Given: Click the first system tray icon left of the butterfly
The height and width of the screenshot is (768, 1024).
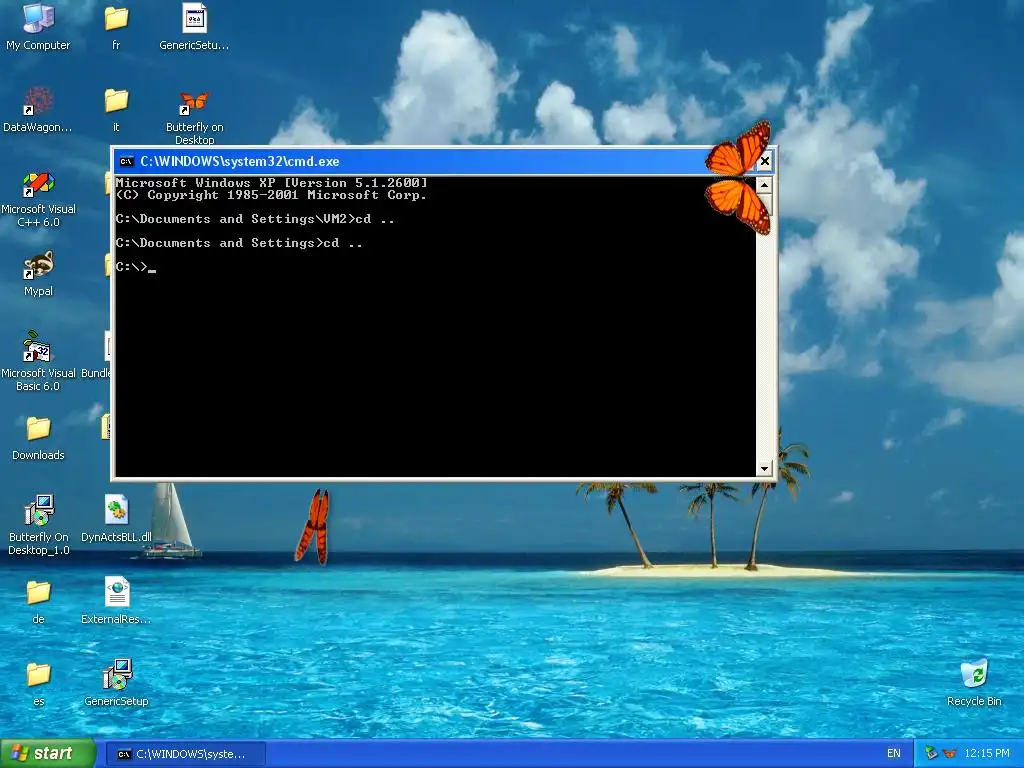Looking at the screenshot, I should tap(931, 753).
